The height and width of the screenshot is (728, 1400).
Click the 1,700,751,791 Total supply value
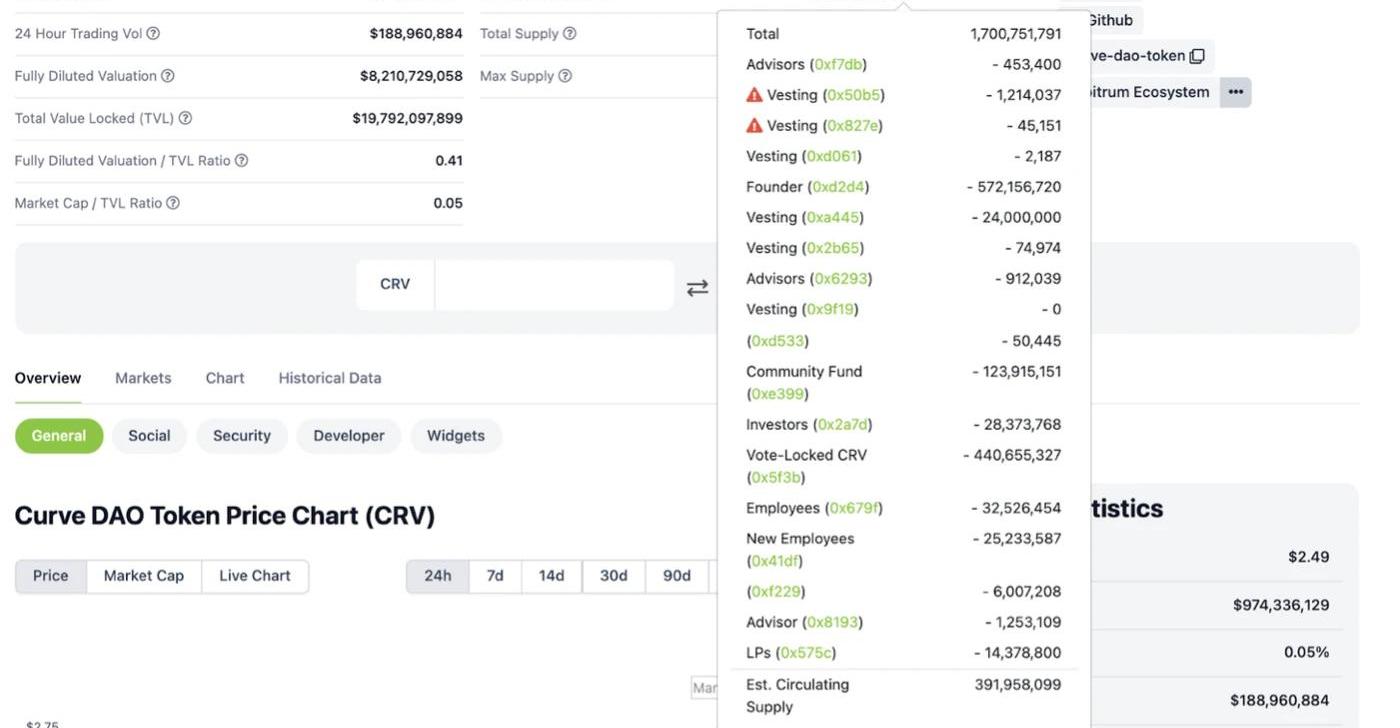pos(1016,34)
